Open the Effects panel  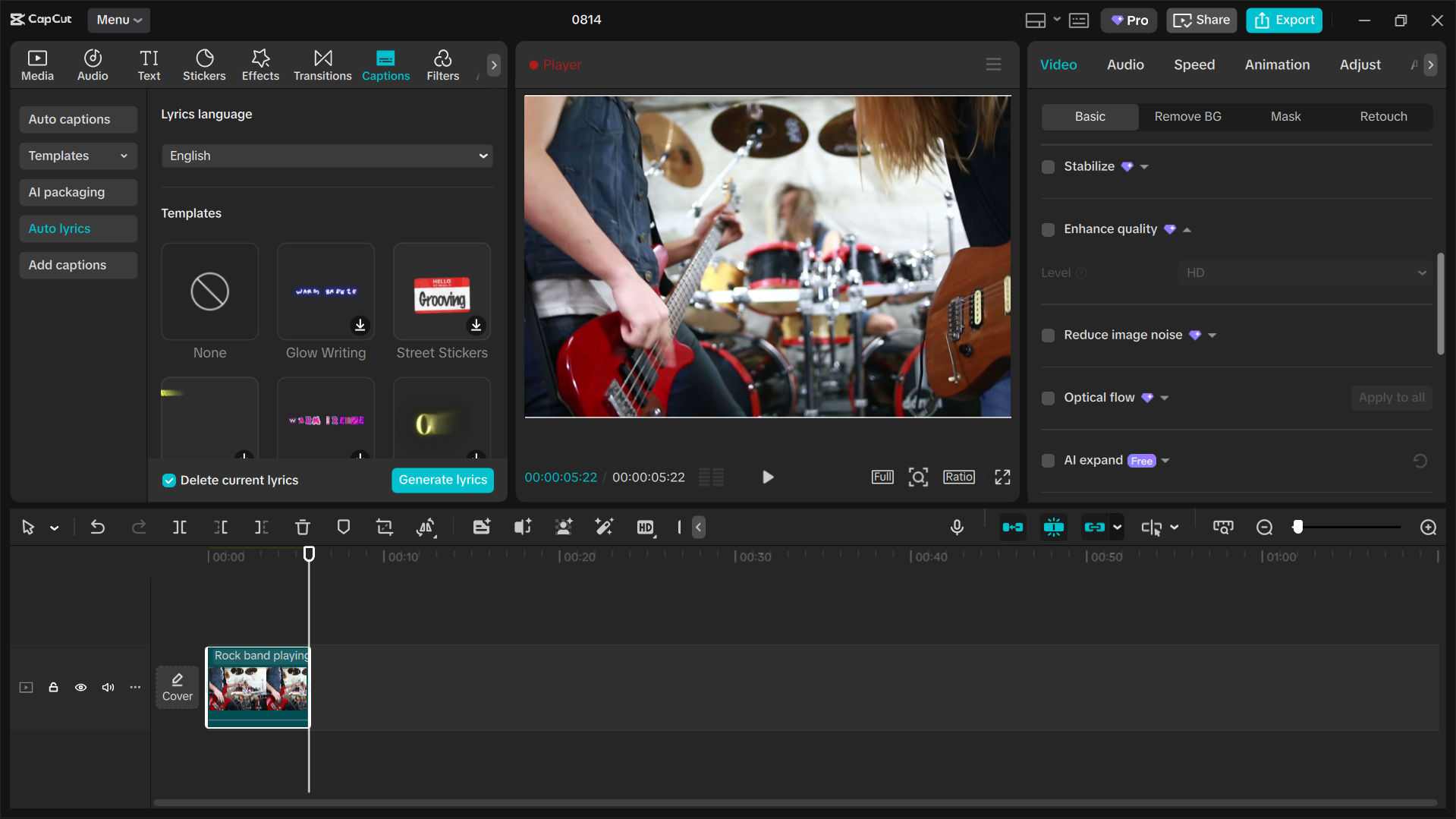259,65
